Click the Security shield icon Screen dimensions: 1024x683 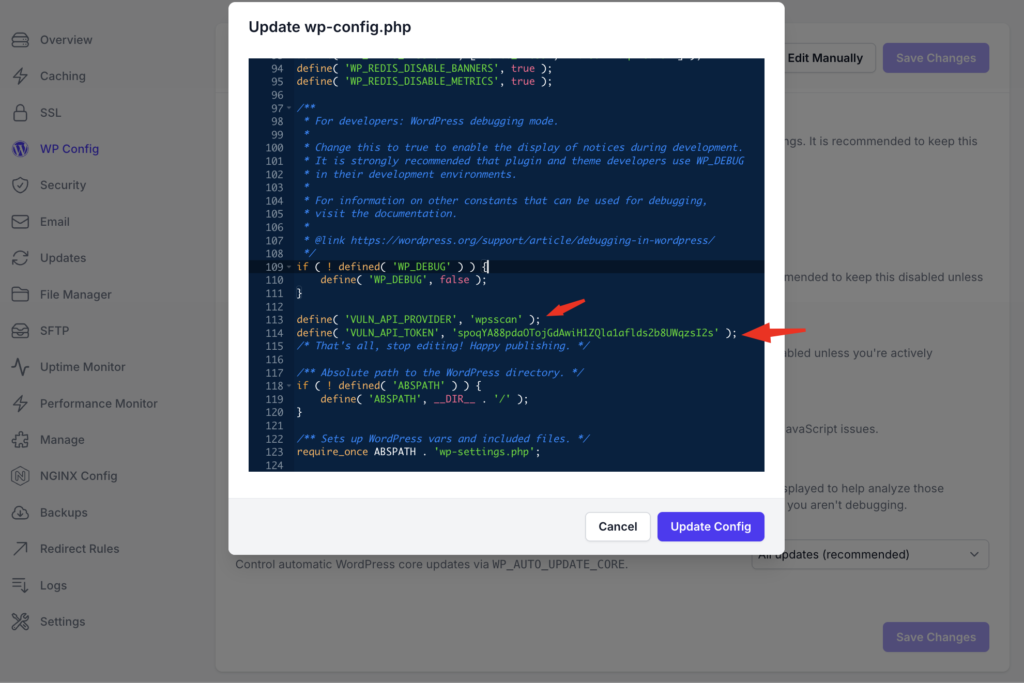coord(20,185)
